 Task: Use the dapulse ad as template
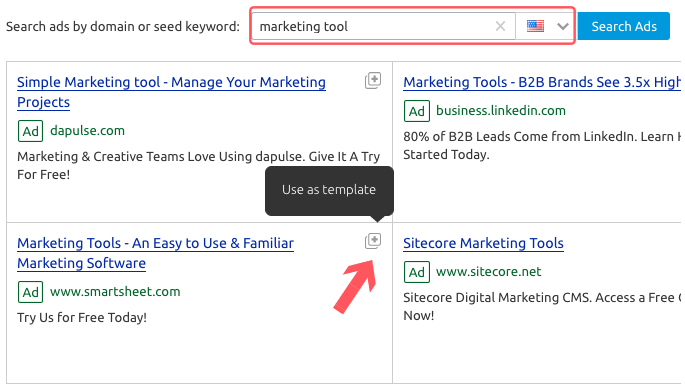(373, 80)
